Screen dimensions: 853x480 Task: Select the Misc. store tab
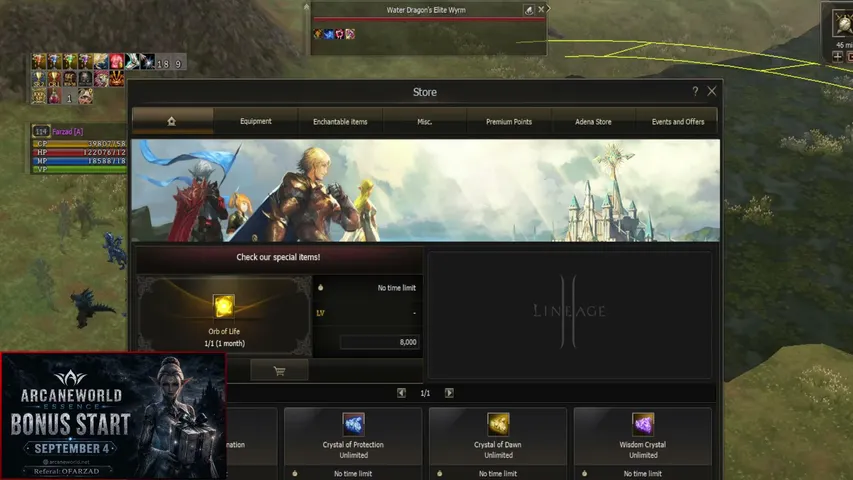pos(424,121)
